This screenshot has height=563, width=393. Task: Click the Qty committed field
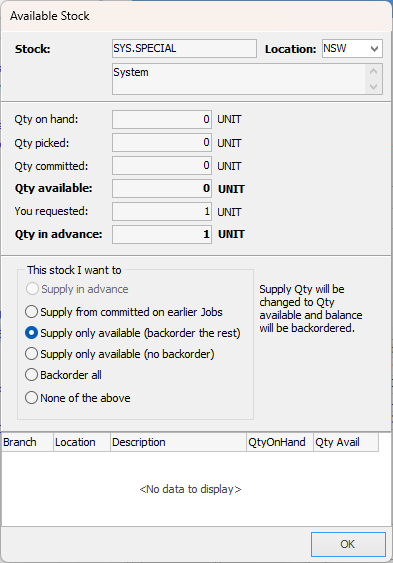(x=162, y=166)
